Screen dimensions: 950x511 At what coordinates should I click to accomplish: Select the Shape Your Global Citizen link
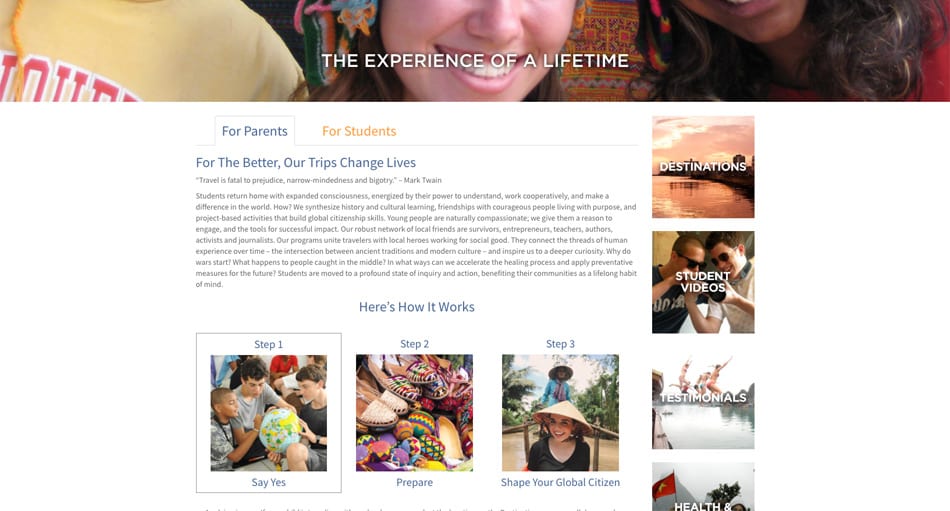pos(560,483)
